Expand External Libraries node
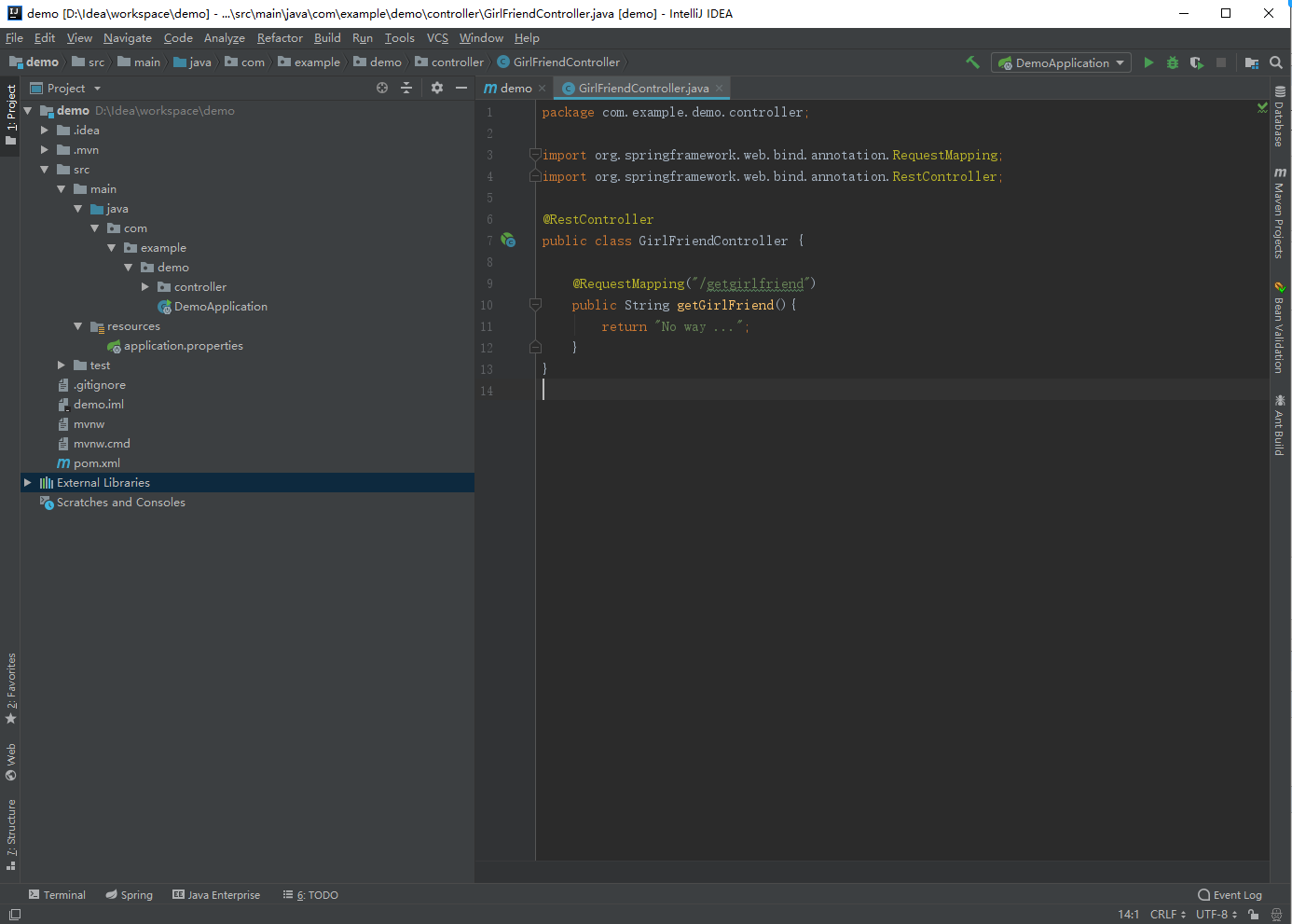The height and width of the screenshot is (924, 1292). 28,482
